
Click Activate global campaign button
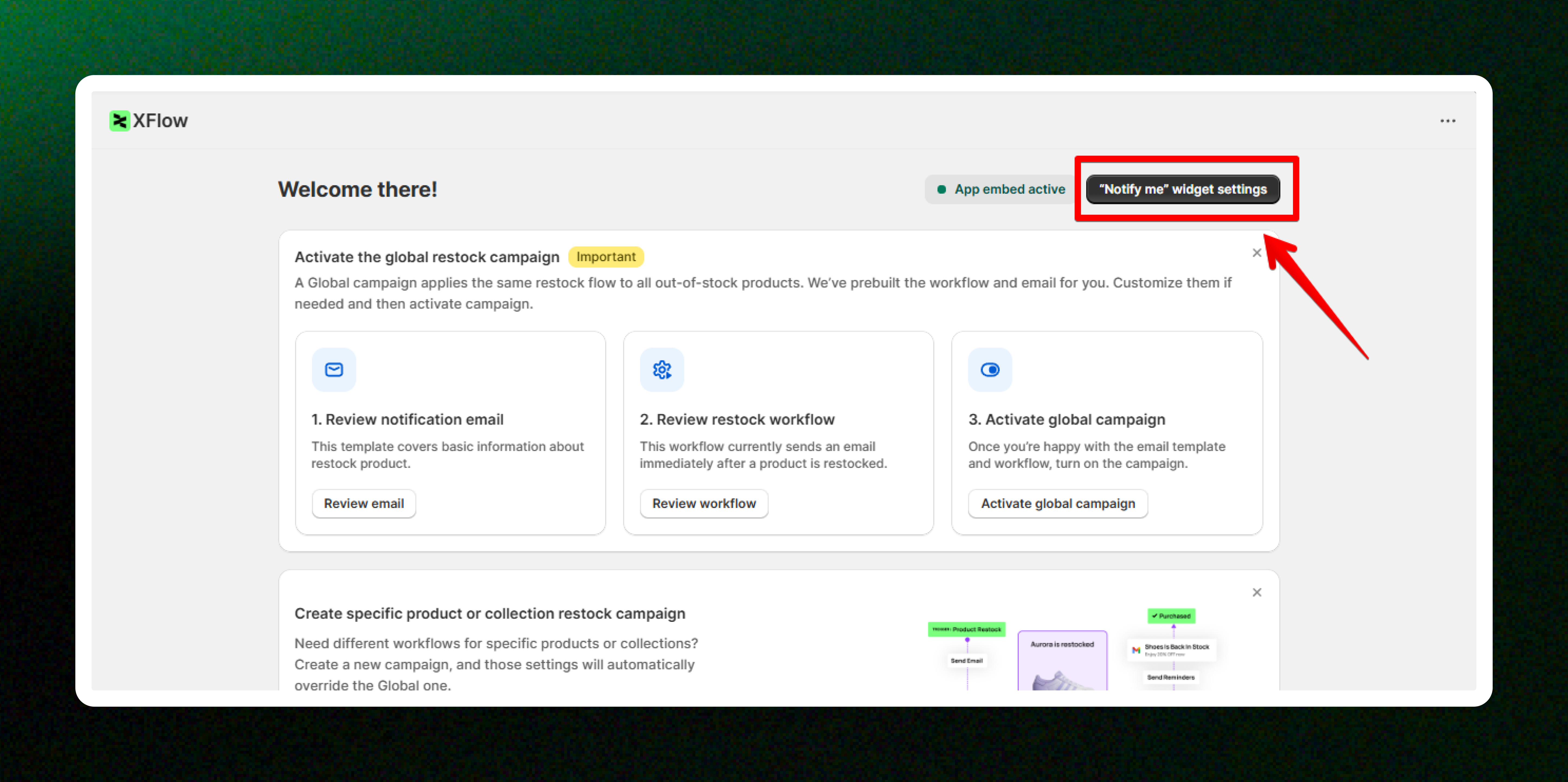1057,503
